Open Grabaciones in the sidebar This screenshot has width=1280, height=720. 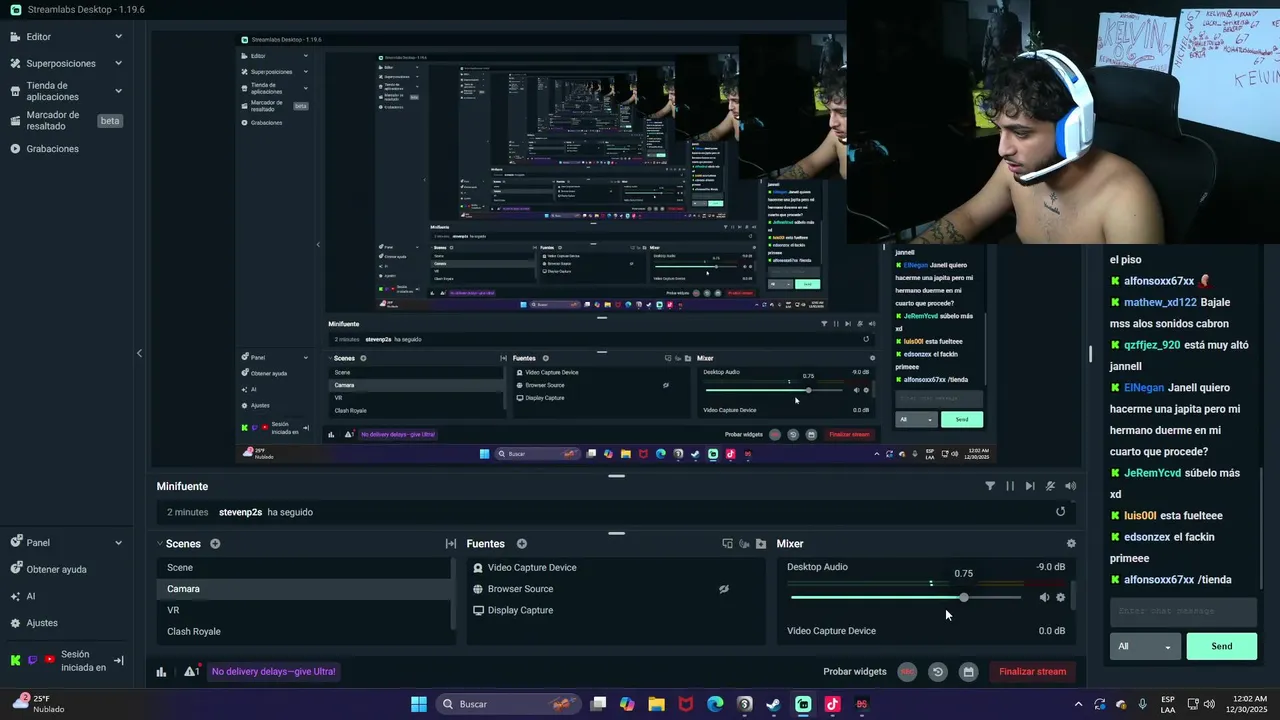tap(52, 149)
